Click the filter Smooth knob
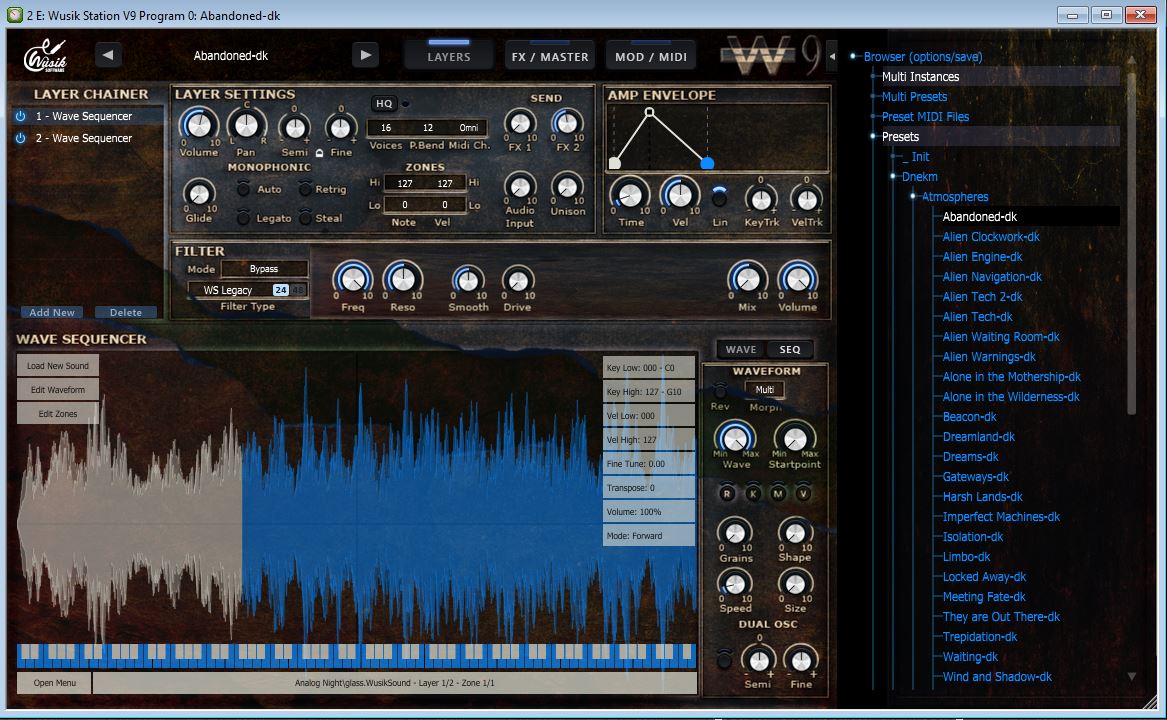The width and height of the screenshot is (1167, 720). pyautogui.click(x=467, y=281)
